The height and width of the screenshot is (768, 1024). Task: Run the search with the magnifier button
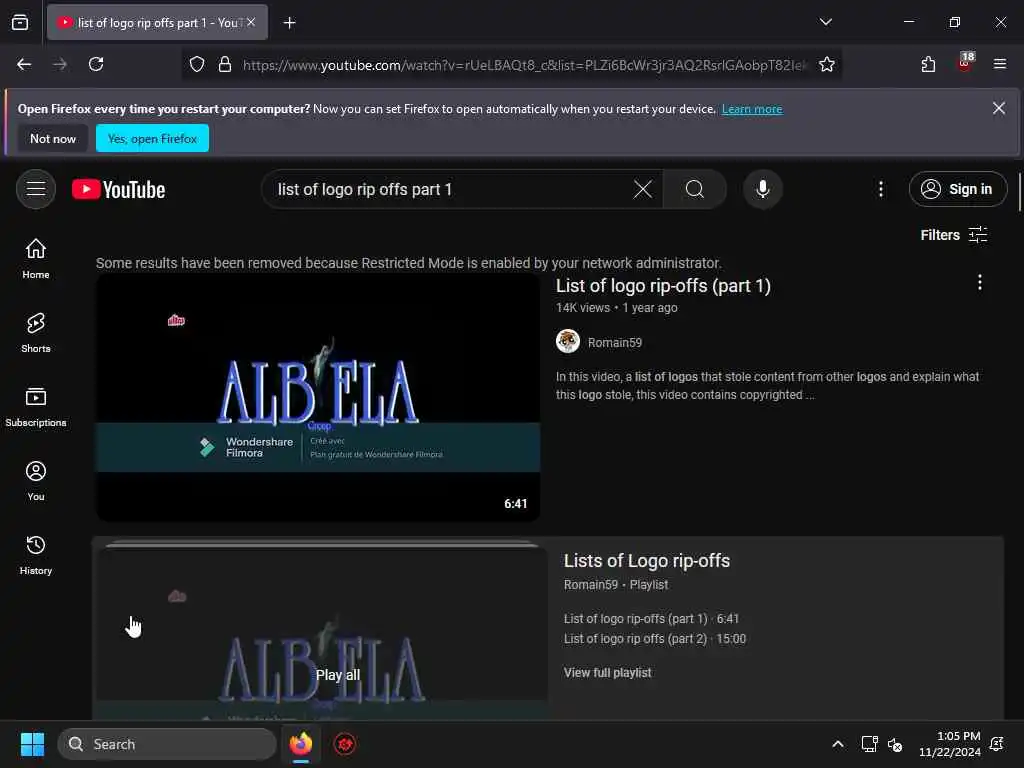coord(695,189)
